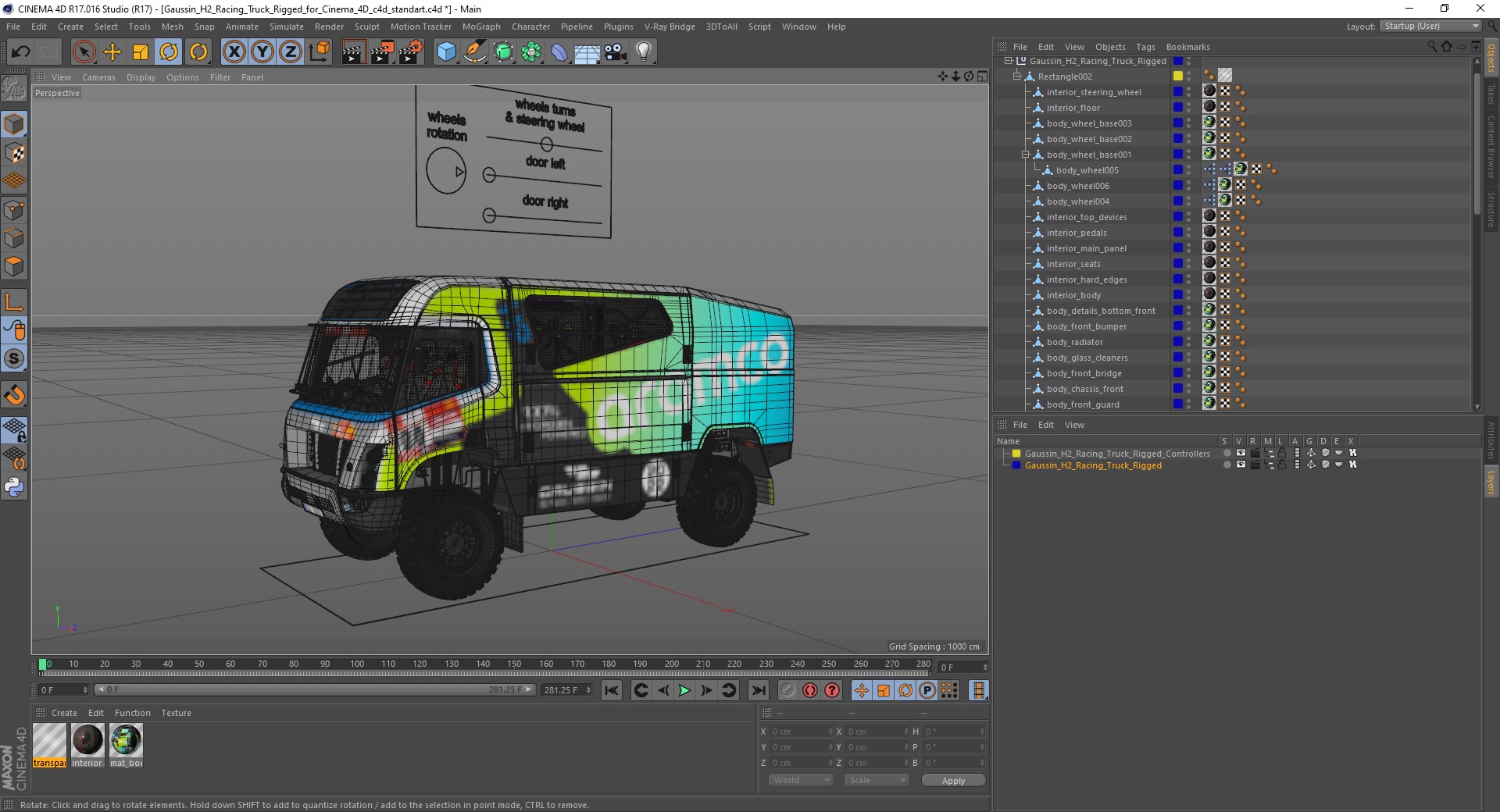
Task: Click the Enable Axis icon
Action: (14, 302)
